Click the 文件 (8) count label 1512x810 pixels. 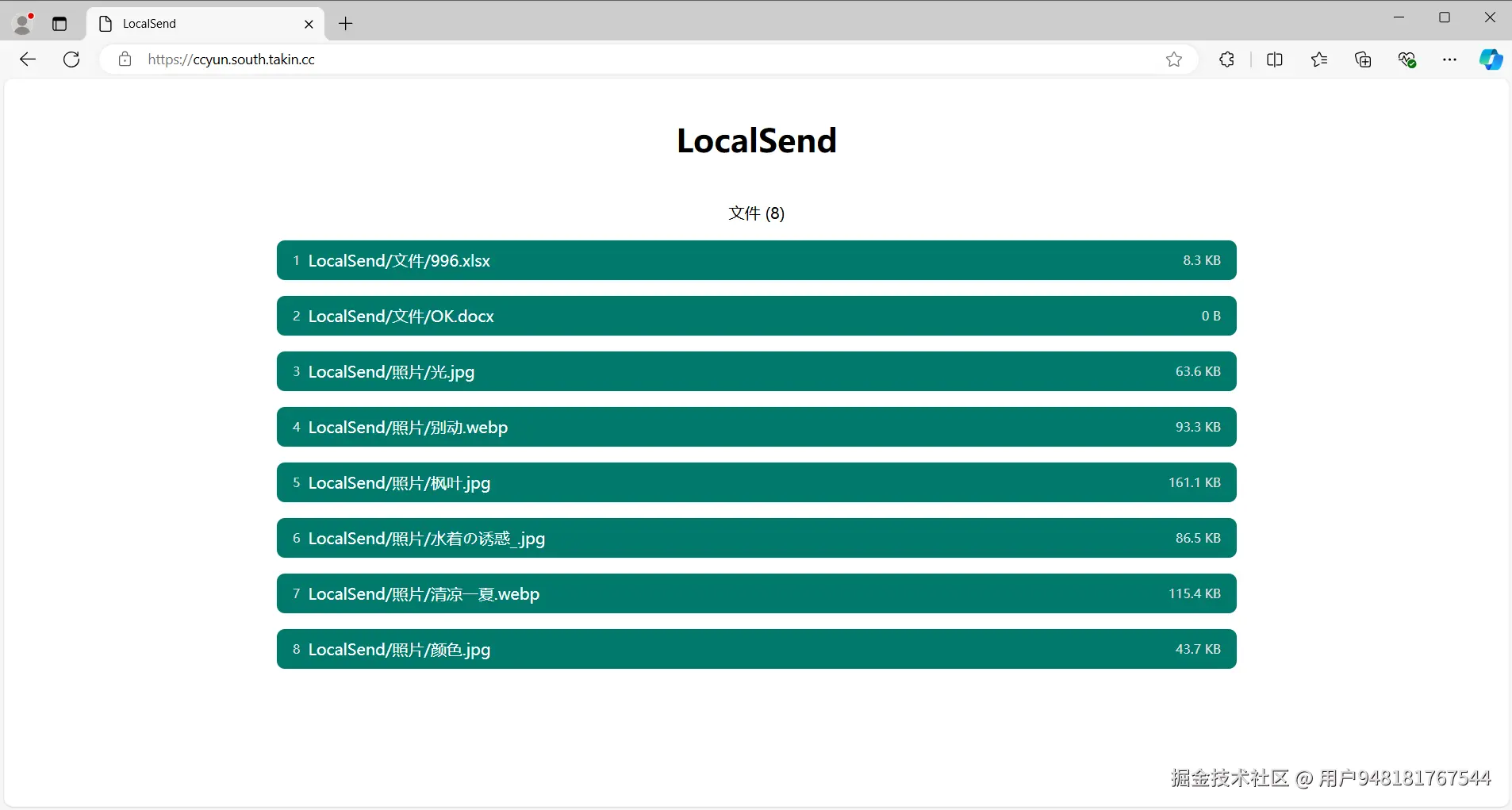point(757,213)
